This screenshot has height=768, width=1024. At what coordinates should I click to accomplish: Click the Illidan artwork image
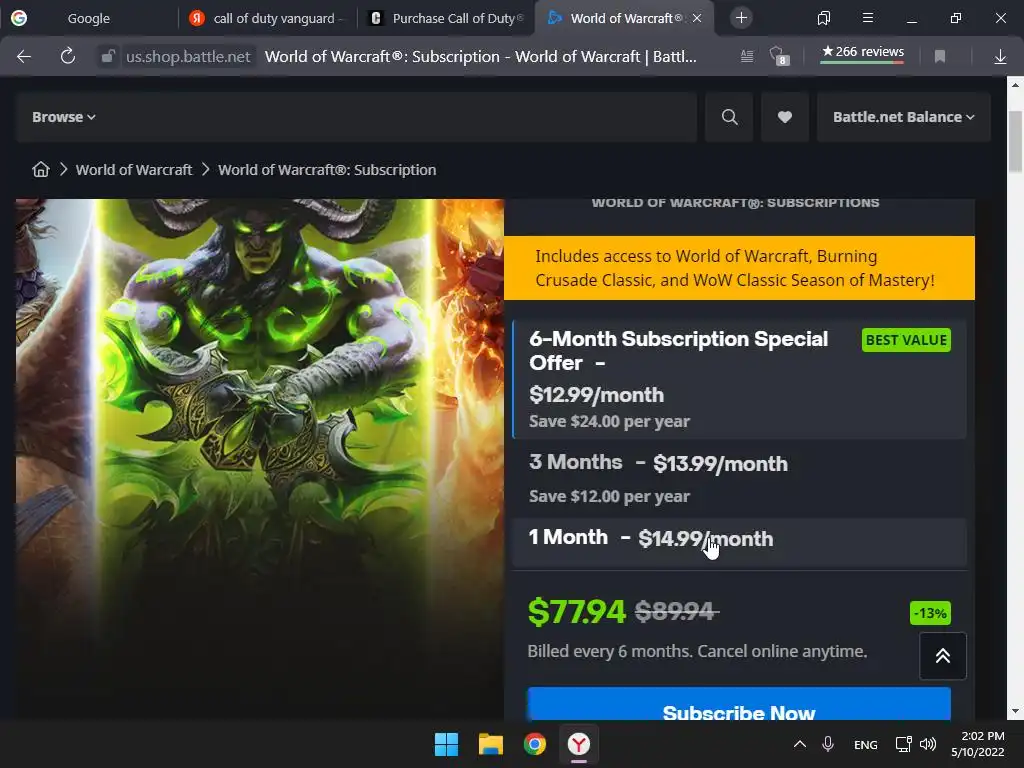[x=260, y=457]
